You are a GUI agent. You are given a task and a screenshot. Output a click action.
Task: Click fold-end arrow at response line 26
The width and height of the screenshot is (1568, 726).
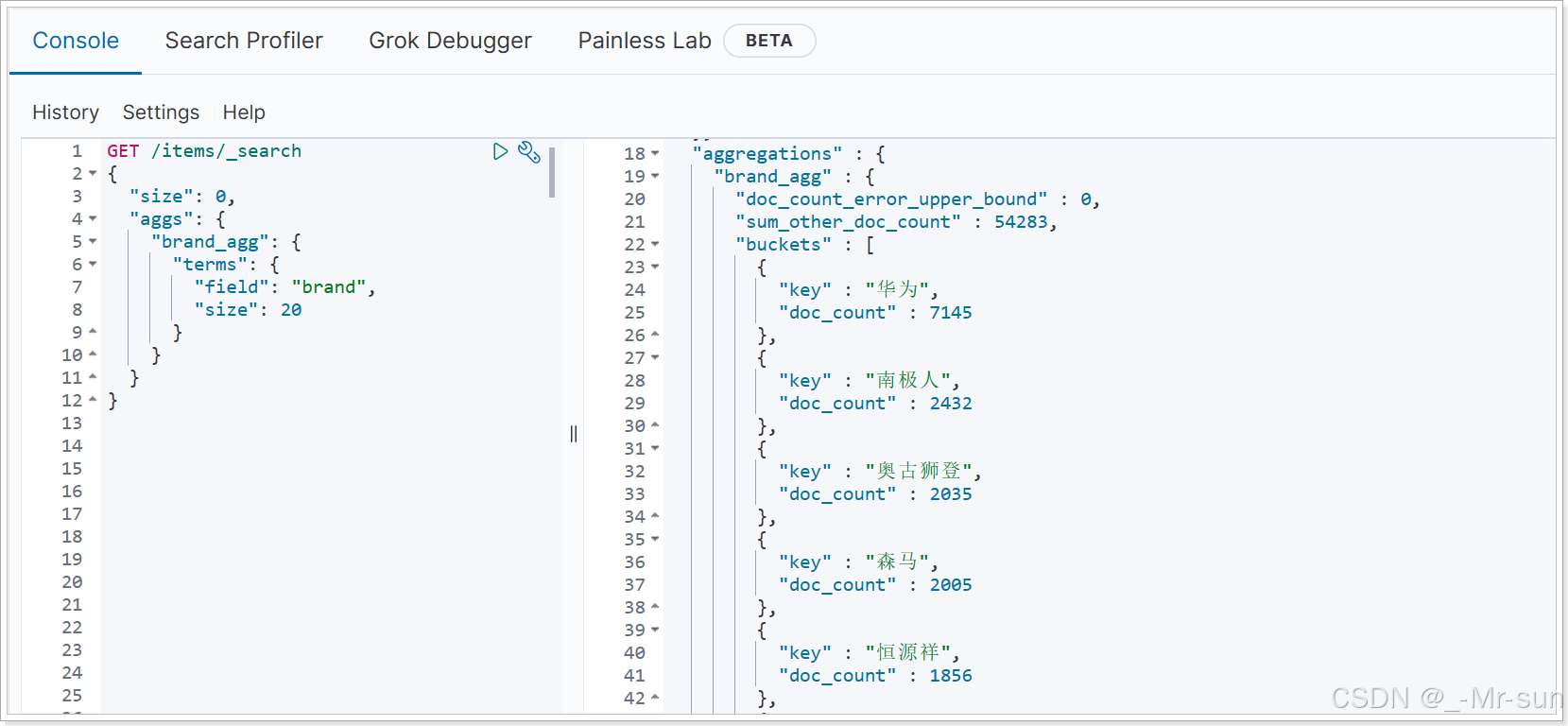click(655, 335)
